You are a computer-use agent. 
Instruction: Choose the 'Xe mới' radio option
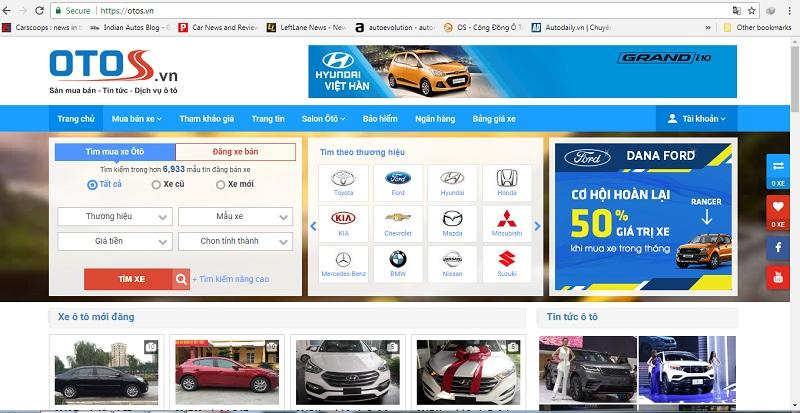219,184
